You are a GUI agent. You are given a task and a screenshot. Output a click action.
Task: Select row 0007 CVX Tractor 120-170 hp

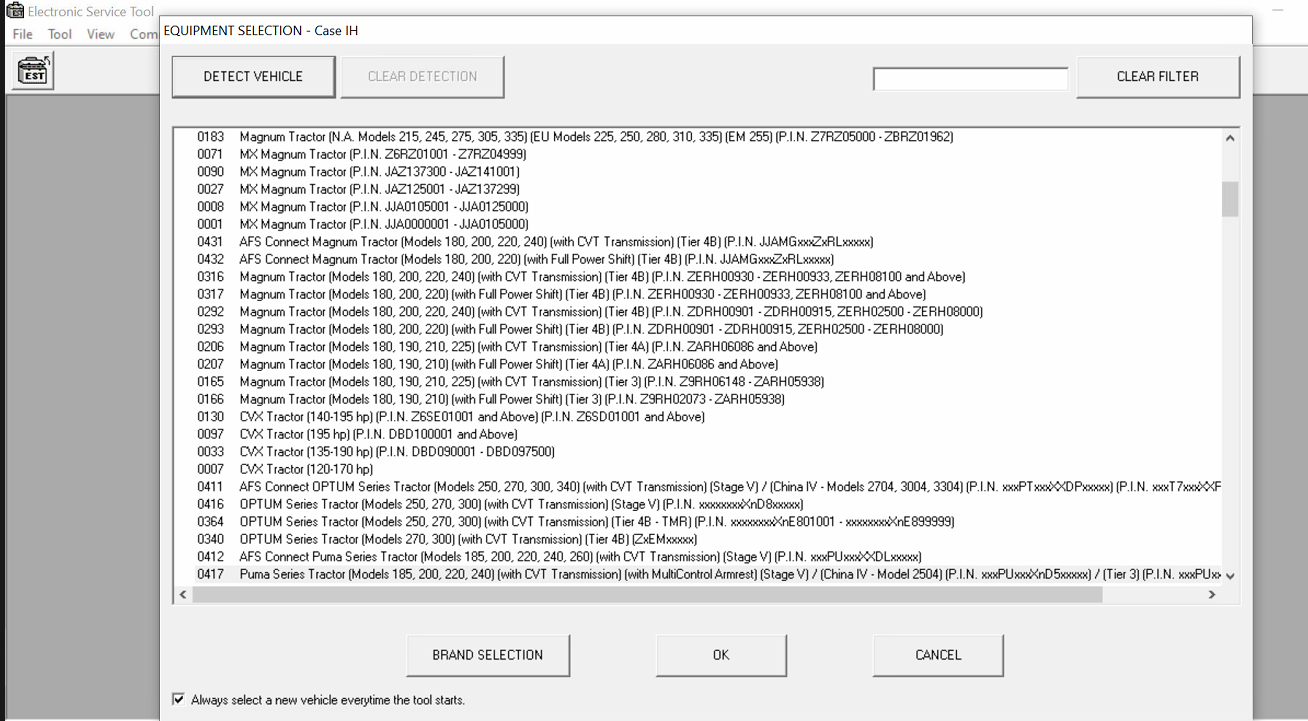click(x=697, y=469)
